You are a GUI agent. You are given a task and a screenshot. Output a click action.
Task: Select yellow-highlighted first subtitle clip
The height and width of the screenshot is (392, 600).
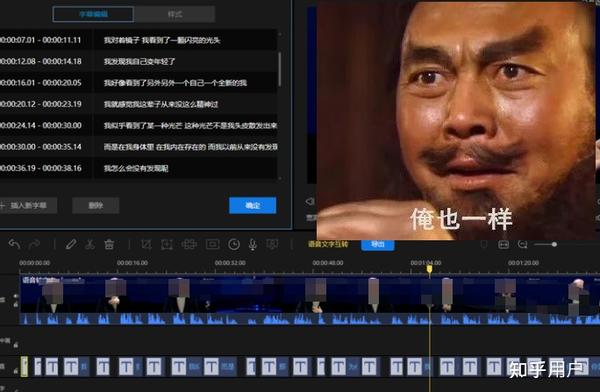click(x=24, y=366)
